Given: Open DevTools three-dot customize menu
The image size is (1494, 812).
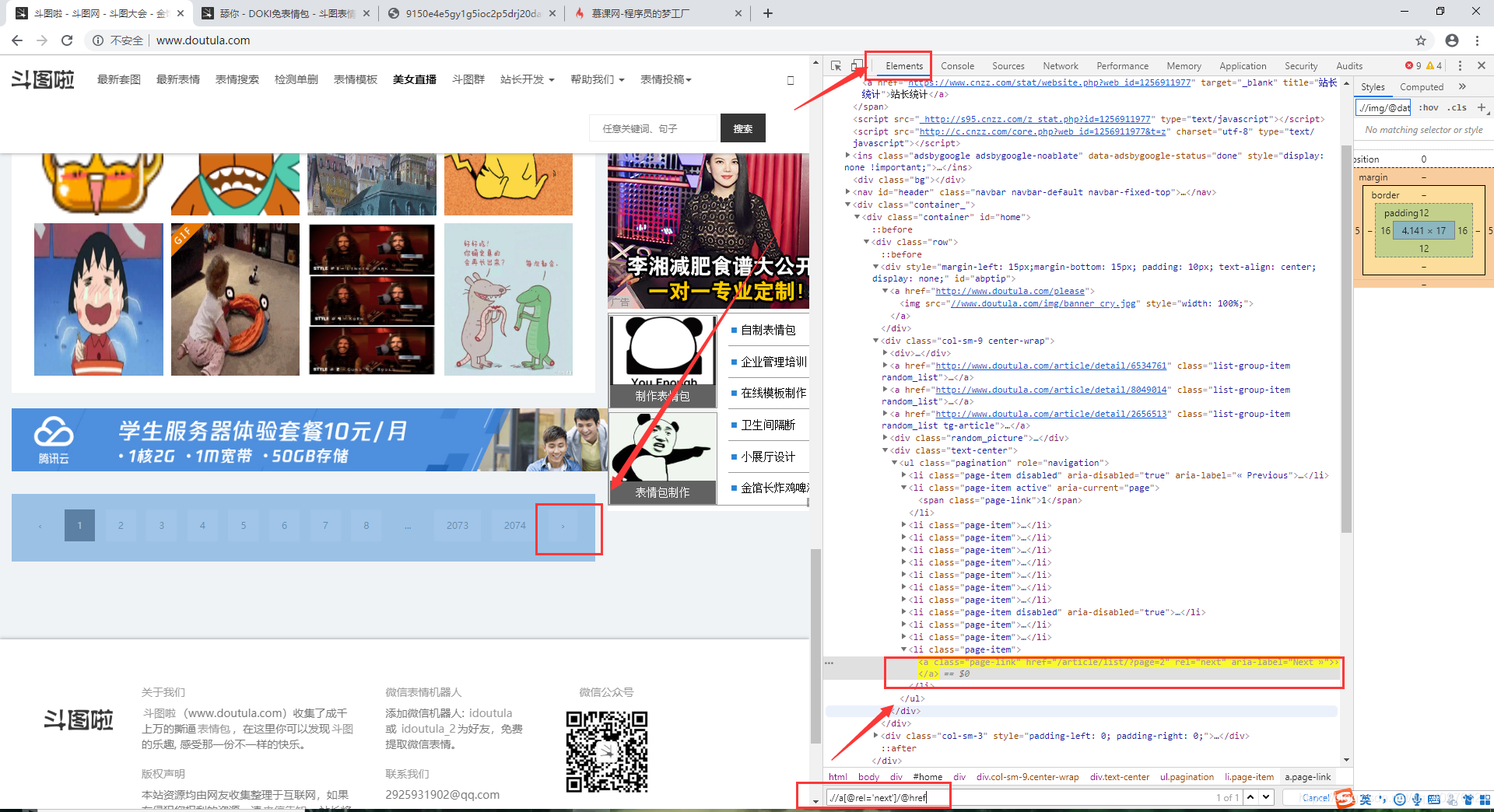Looking at the screenshot, I should (x=1460, y=66).
